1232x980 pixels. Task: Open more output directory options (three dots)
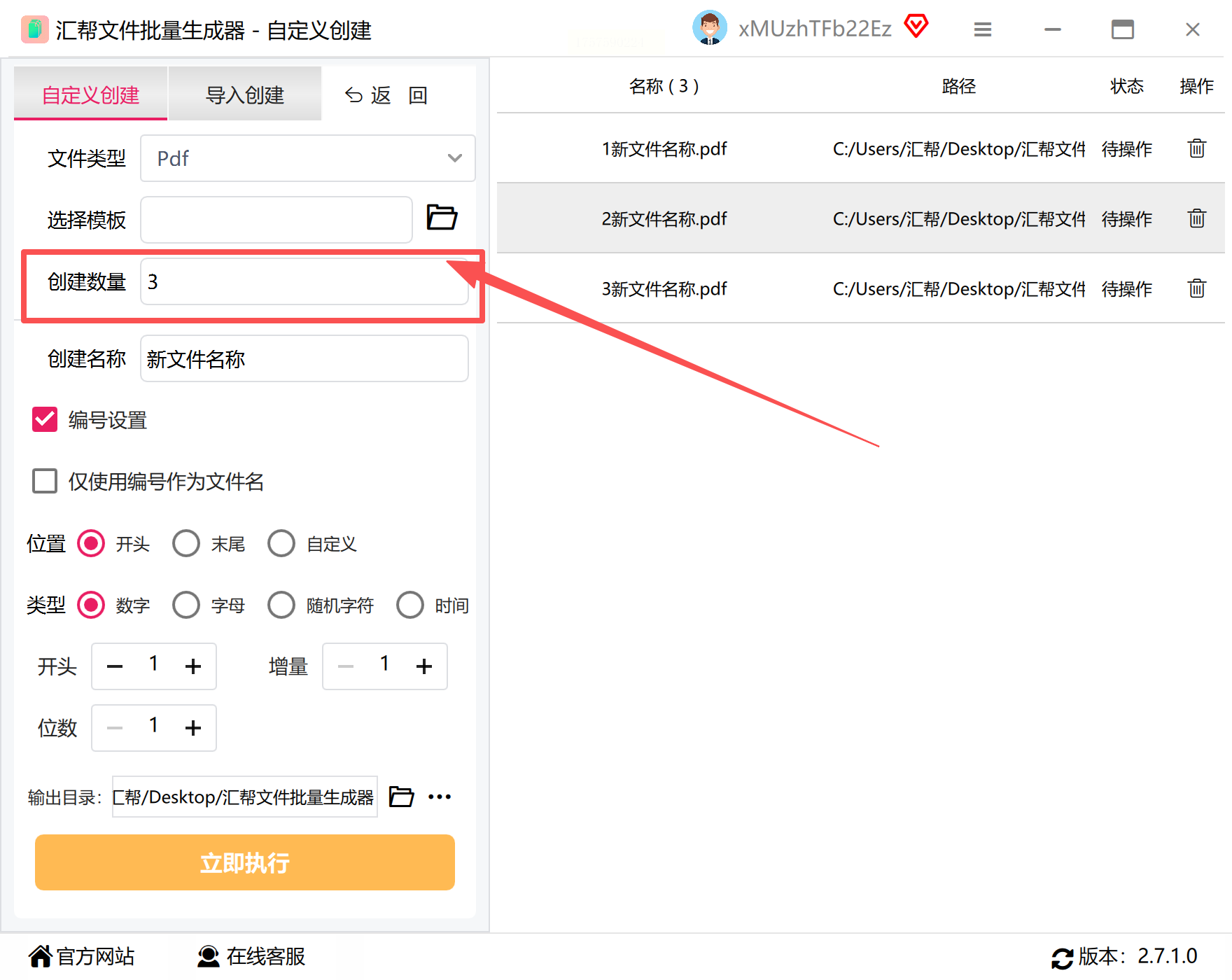440,797
